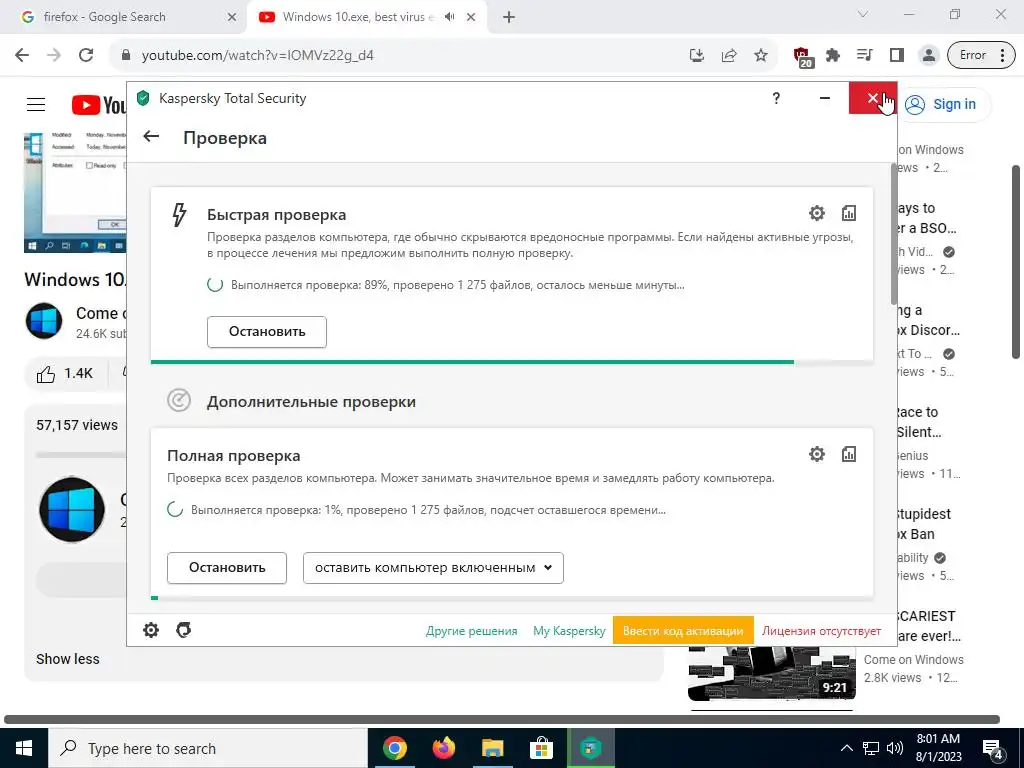Click the install app icon in address bar
Image resolution: width=1024 pixels, height=768 pixels.
[697, 56]
